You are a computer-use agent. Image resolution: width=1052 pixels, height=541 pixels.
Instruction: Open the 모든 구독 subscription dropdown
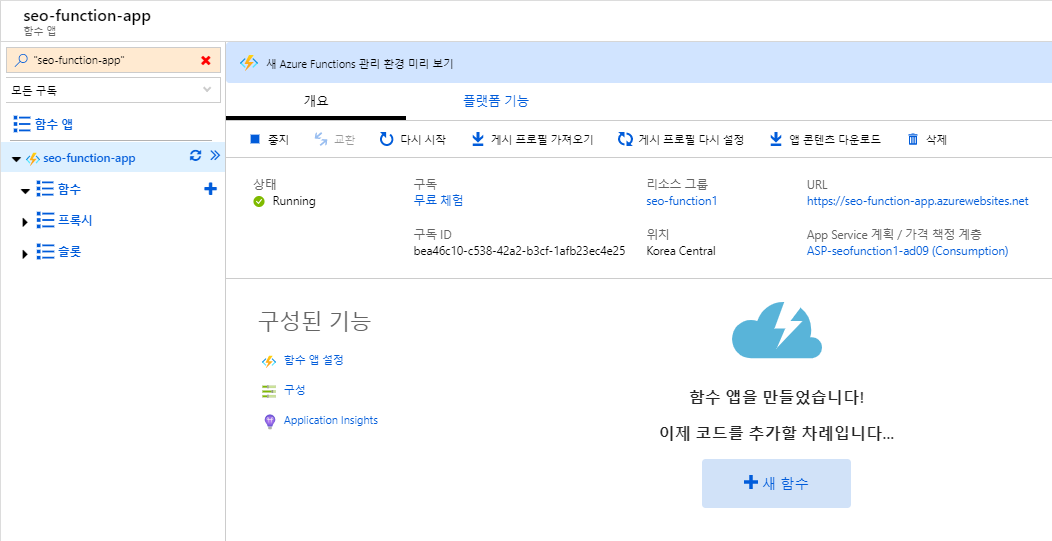pos(113,90)
